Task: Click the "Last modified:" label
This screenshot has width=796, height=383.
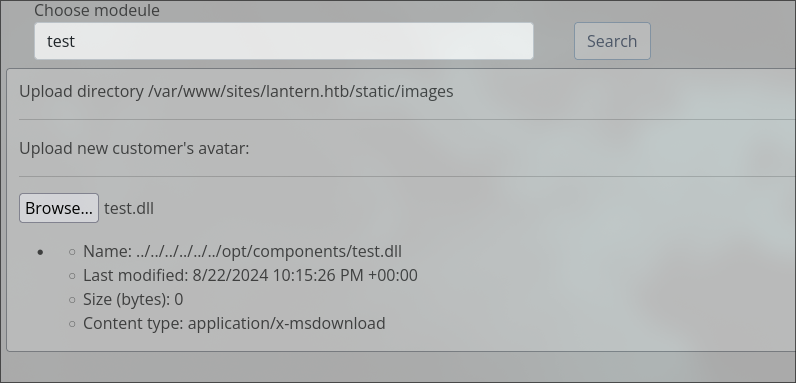Action: point(136,275)
